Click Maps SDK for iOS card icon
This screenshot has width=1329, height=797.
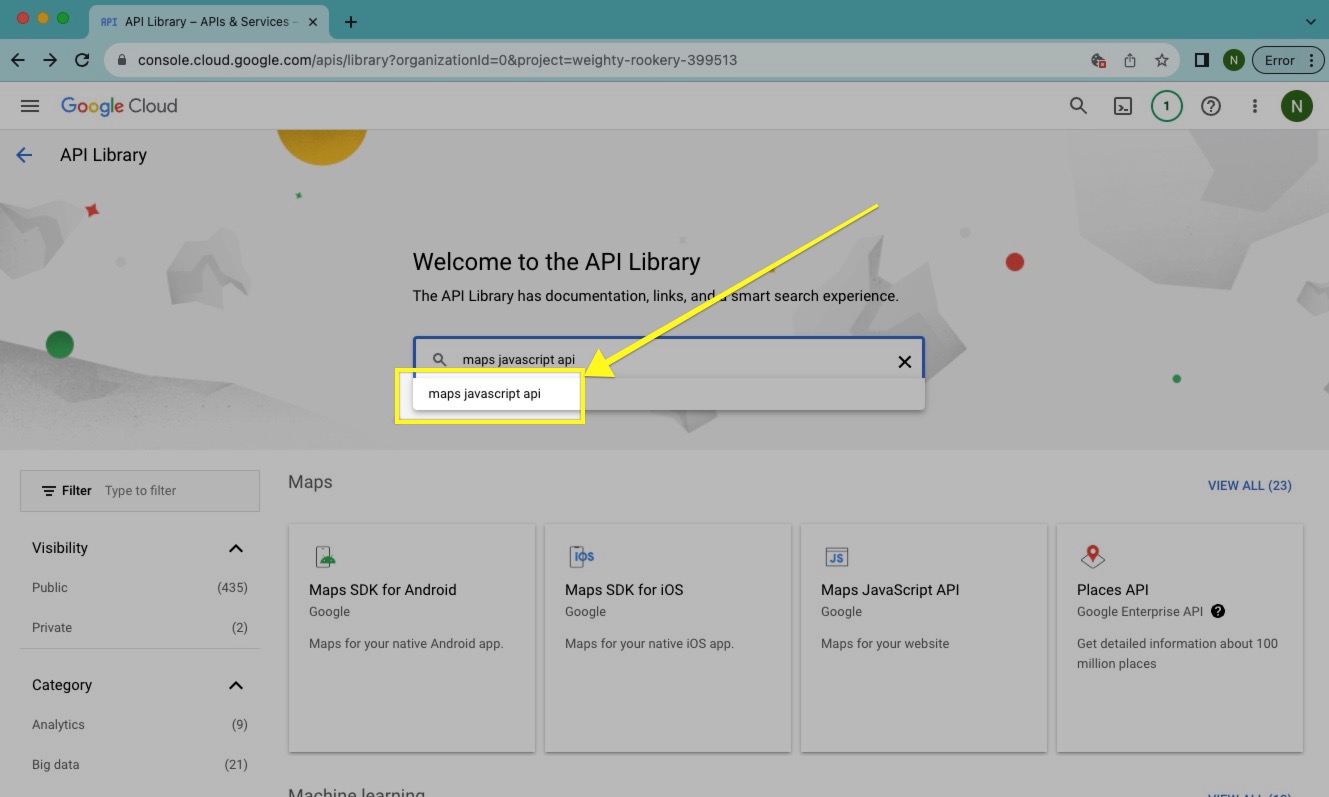[x=581, y=557]
